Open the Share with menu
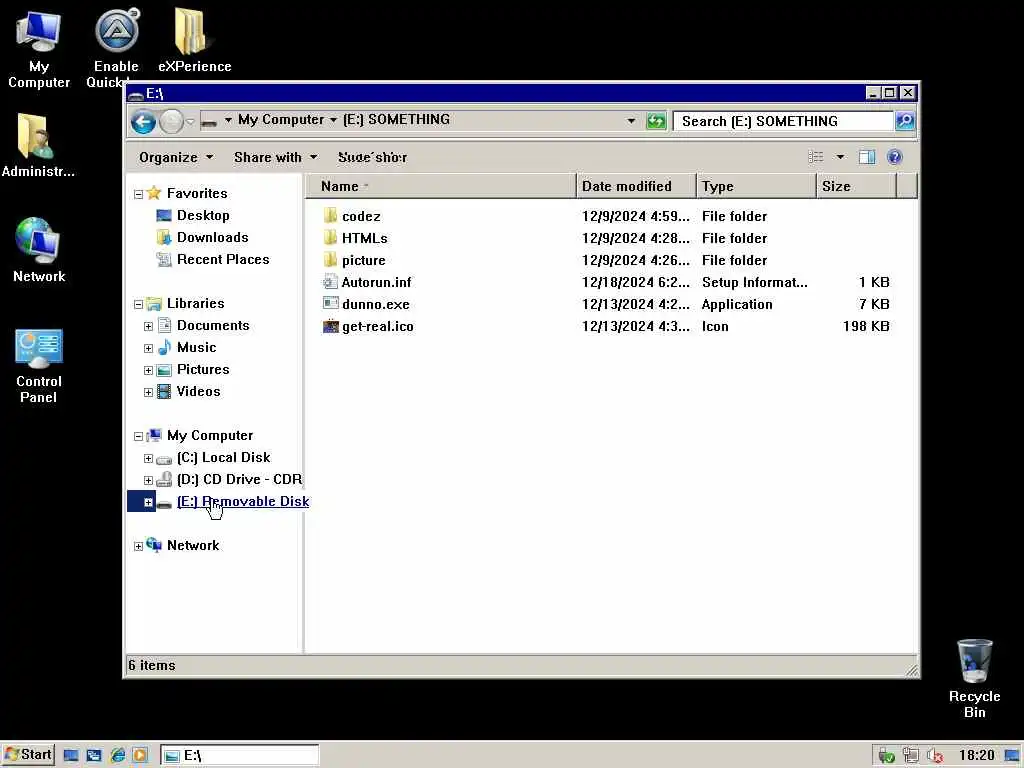This screenshot has width=1024, height=768. [275, 157]
